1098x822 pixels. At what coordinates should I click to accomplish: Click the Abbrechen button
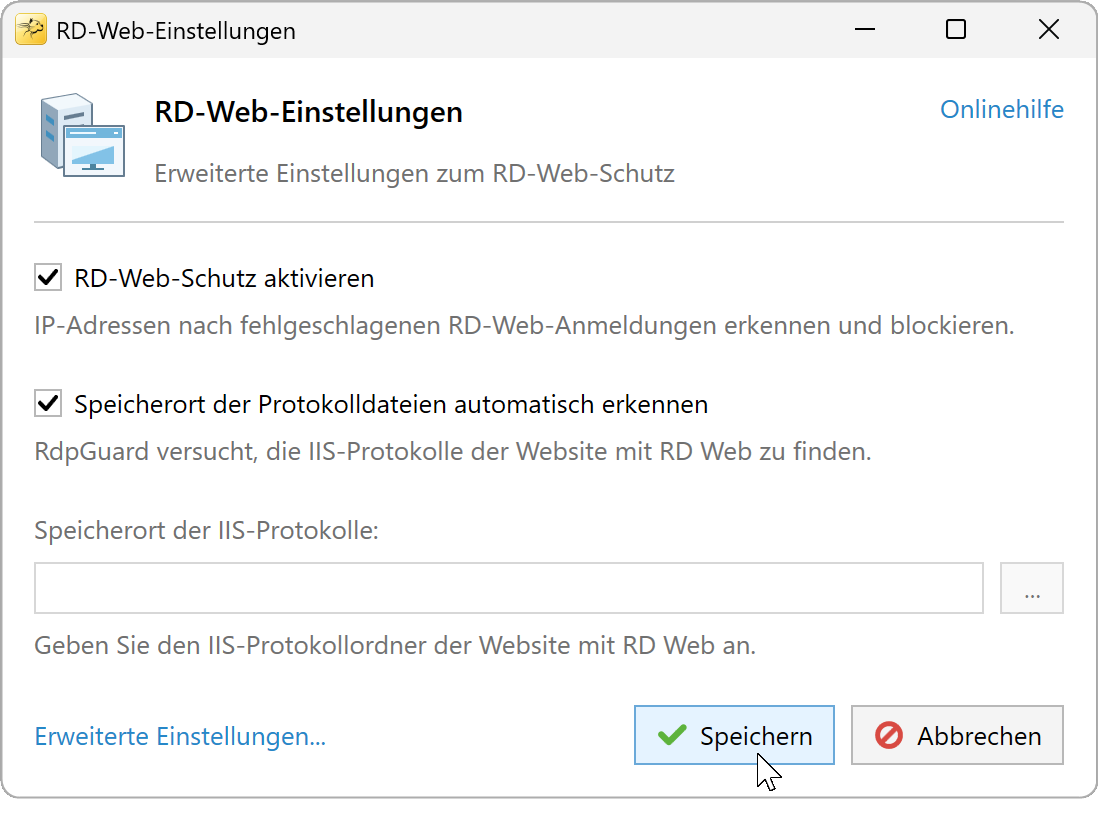pyautogui.click(x=957, y=735)
